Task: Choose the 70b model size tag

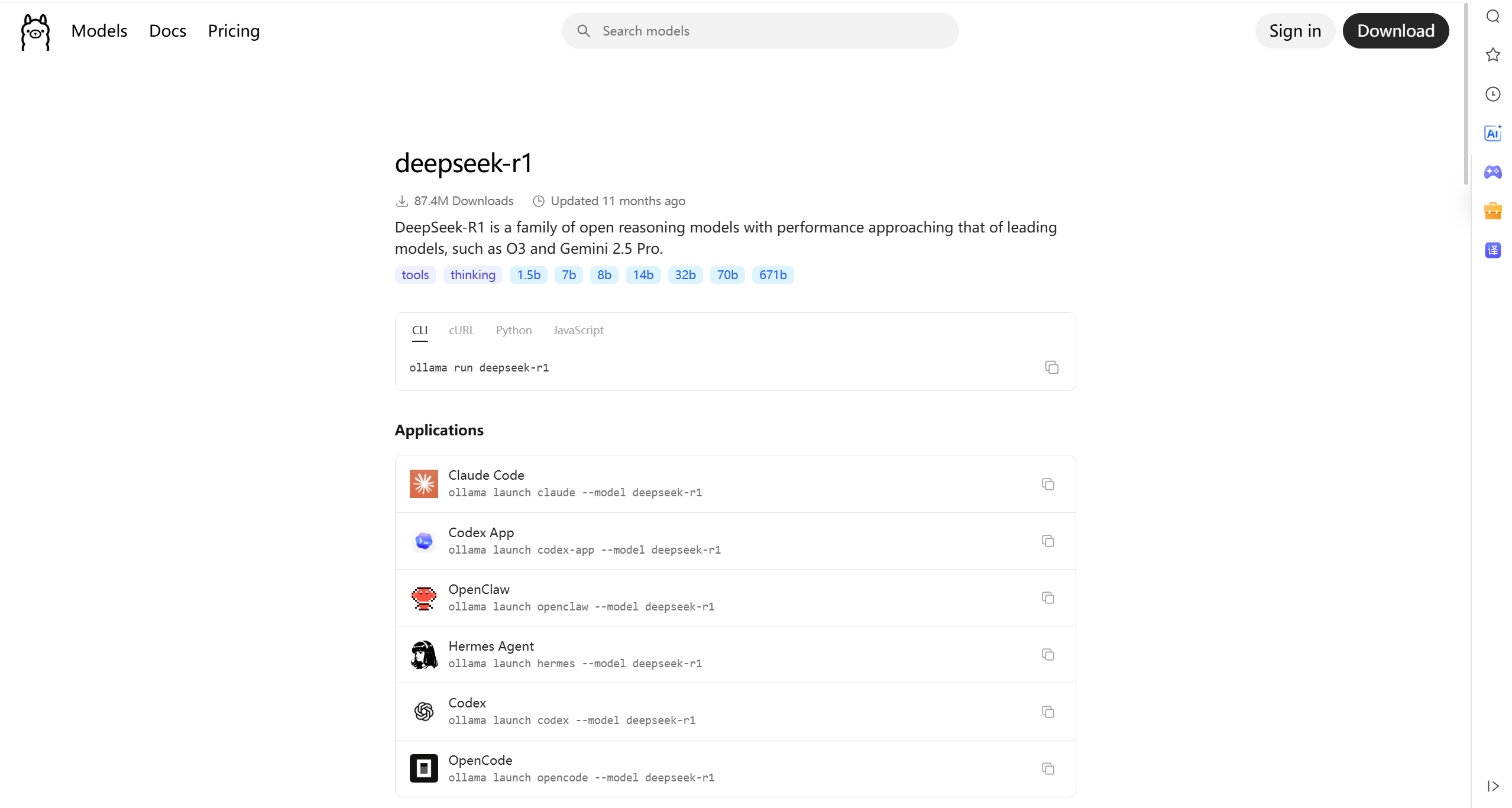Action: click(x=727, y=275)
